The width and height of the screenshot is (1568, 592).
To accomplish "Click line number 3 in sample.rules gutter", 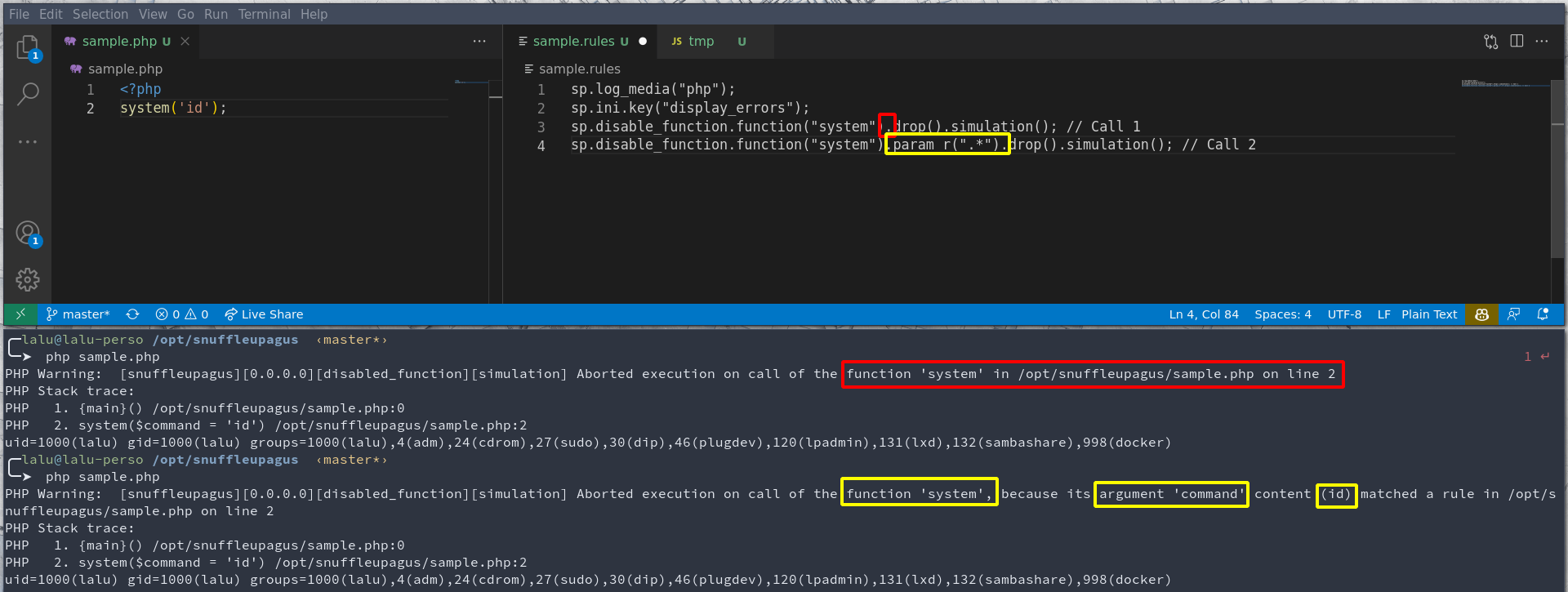I will (541, 127).
